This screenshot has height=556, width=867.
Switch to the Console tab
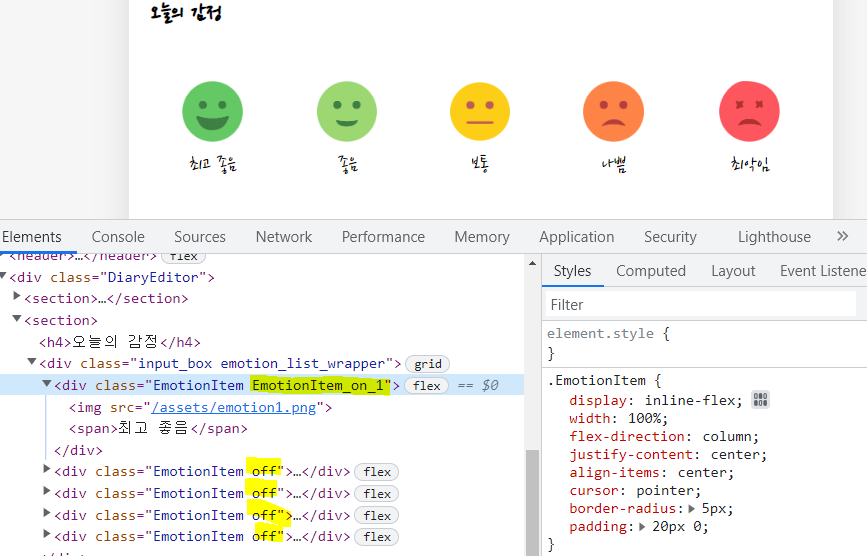pos(118,237)
